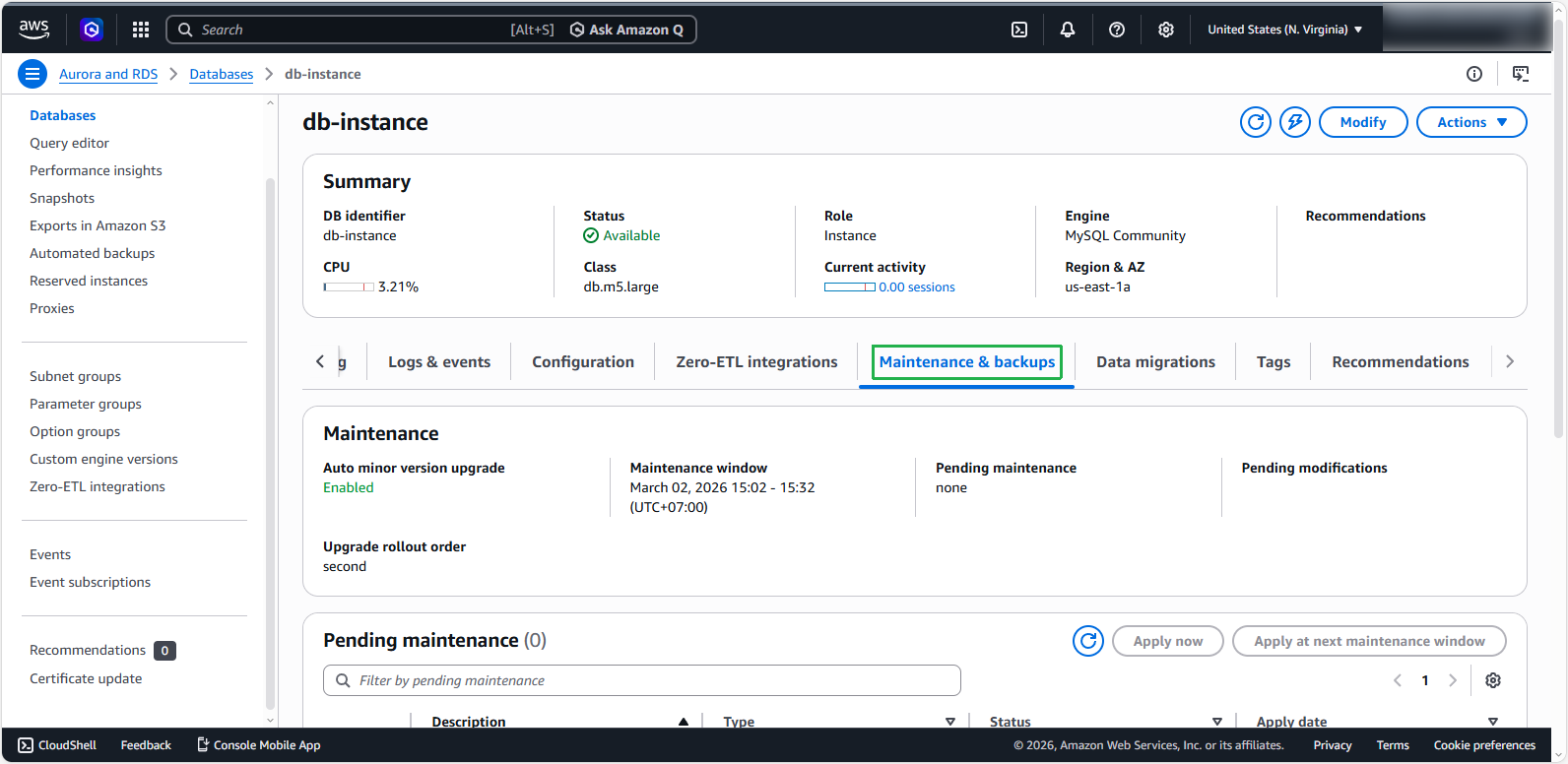Open Automated backups in sidebar

pyautogui.click(x=92, y=253)
